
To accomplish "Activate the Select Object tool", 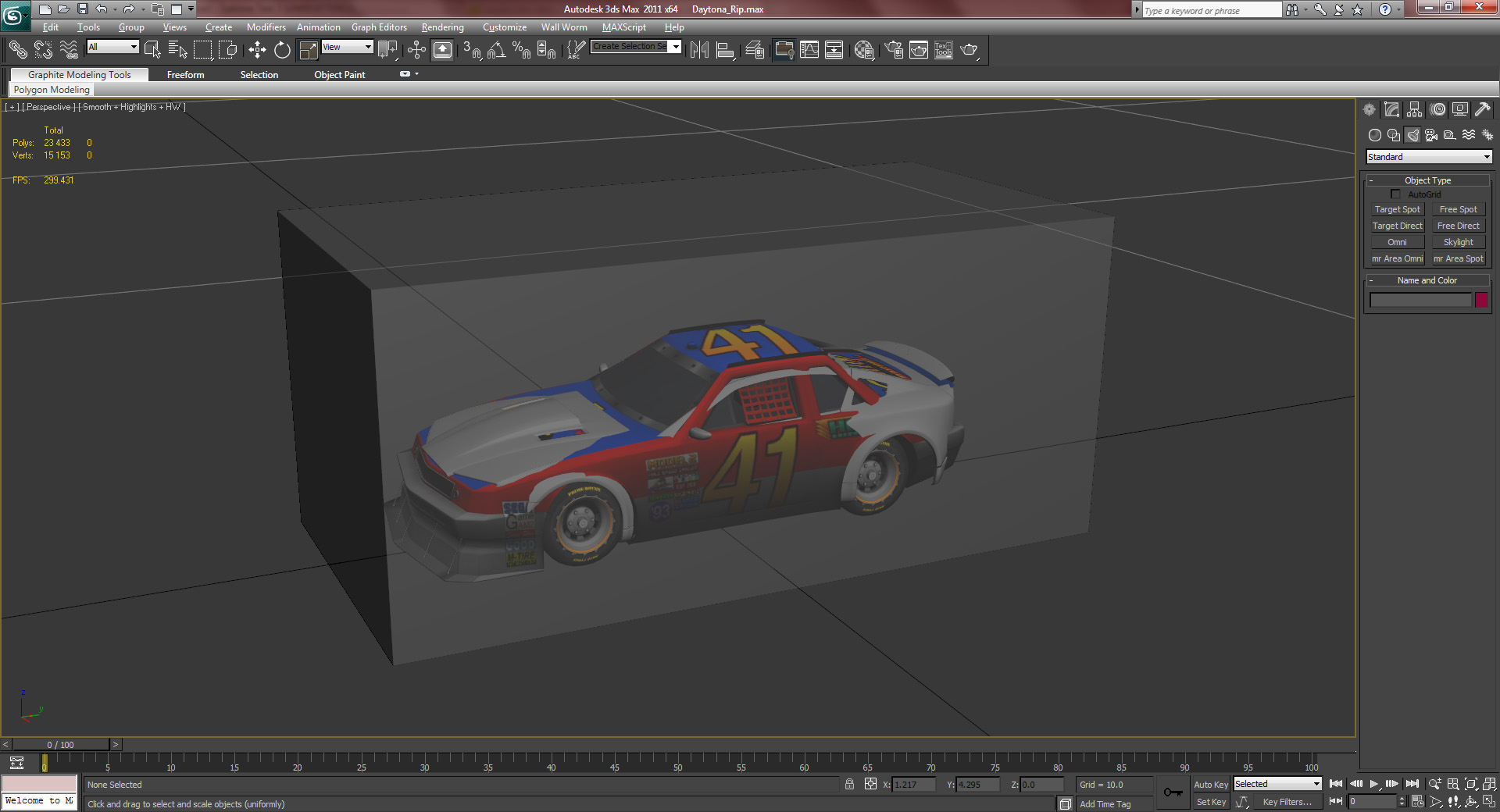I will pos(153,50).
